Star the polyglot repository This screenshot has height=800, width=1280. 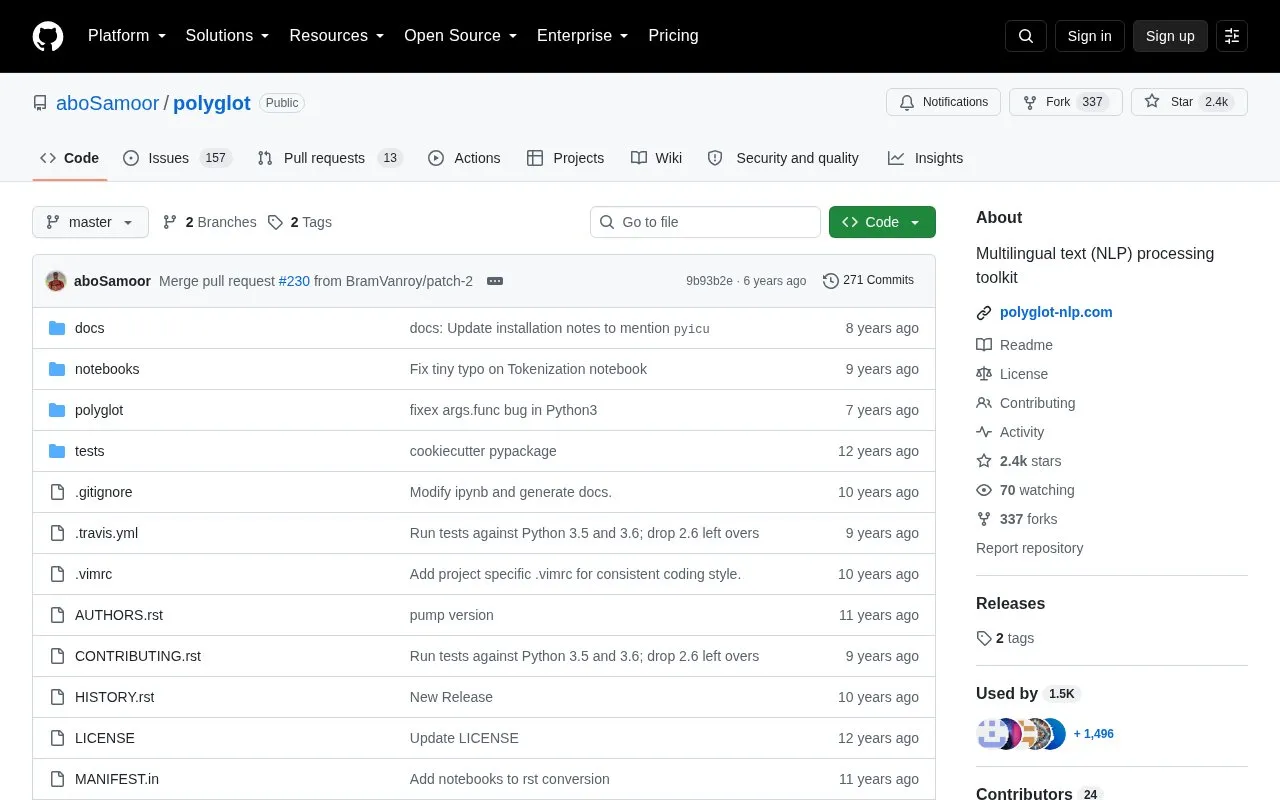pos(1189,102)
